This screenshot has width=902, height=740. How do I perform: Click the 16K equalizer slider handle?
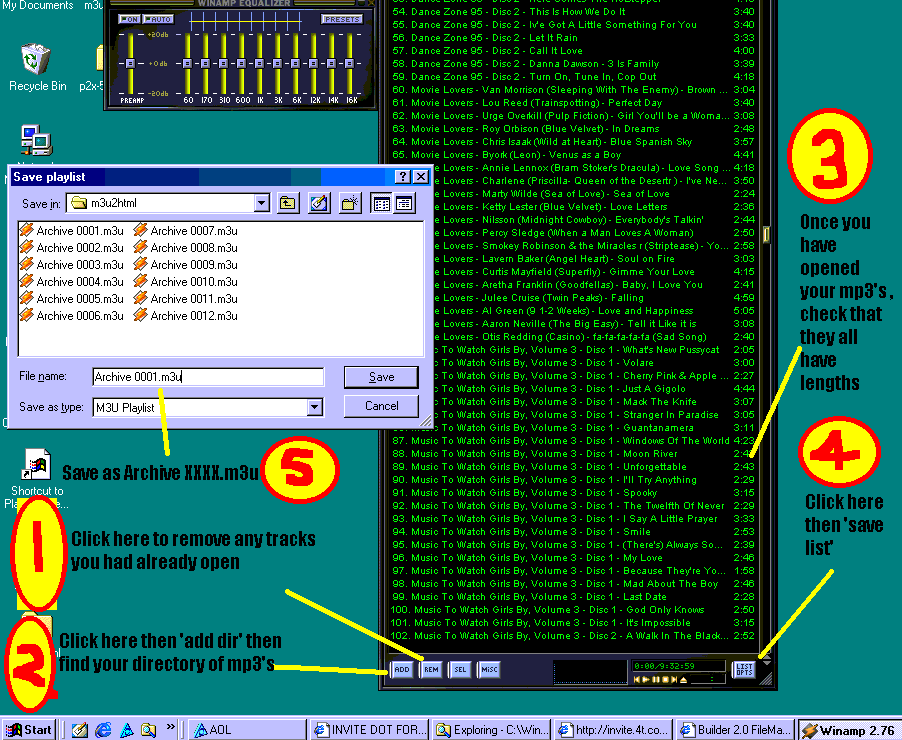pos(349,63)
